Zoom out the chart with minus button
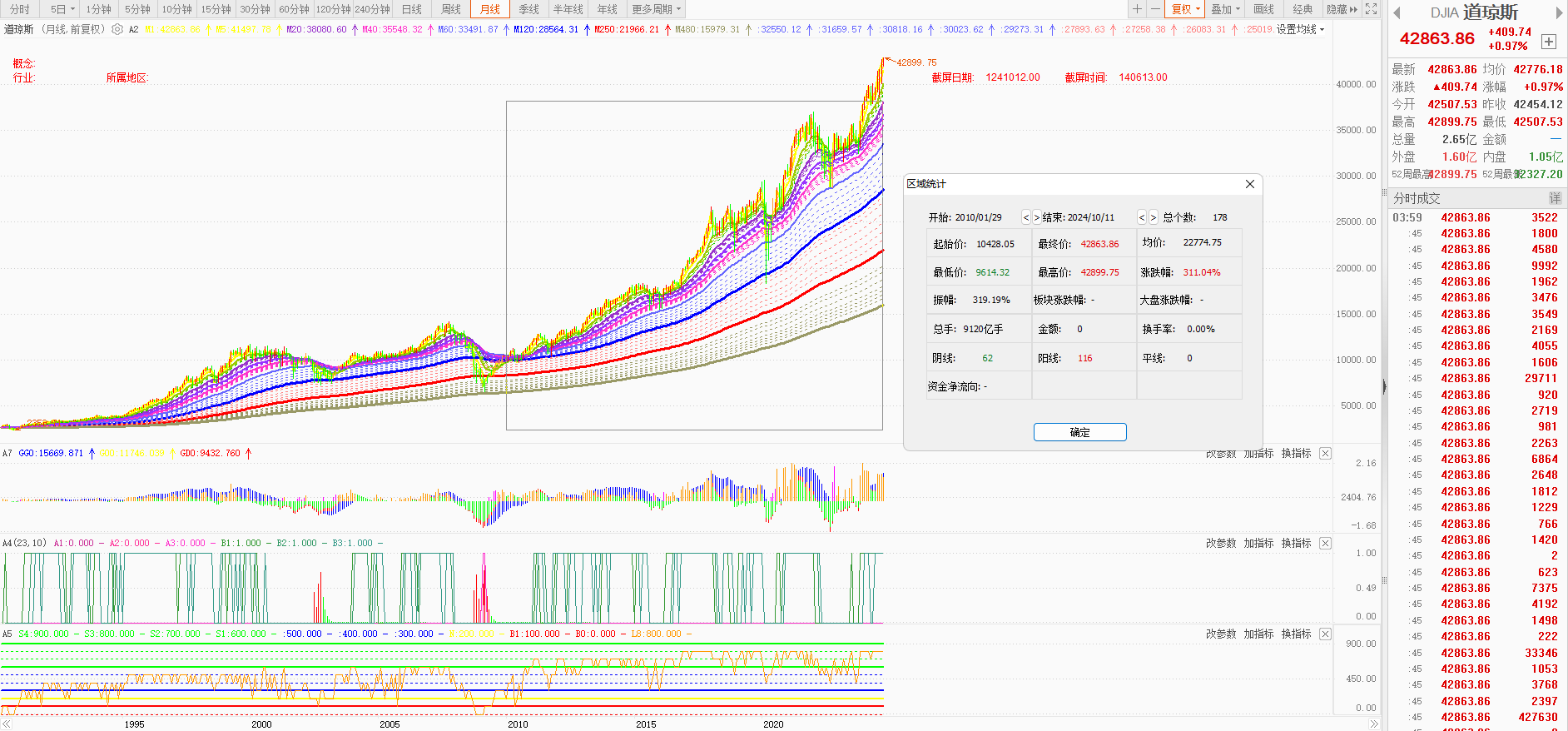 click(x=1155, y=9)
